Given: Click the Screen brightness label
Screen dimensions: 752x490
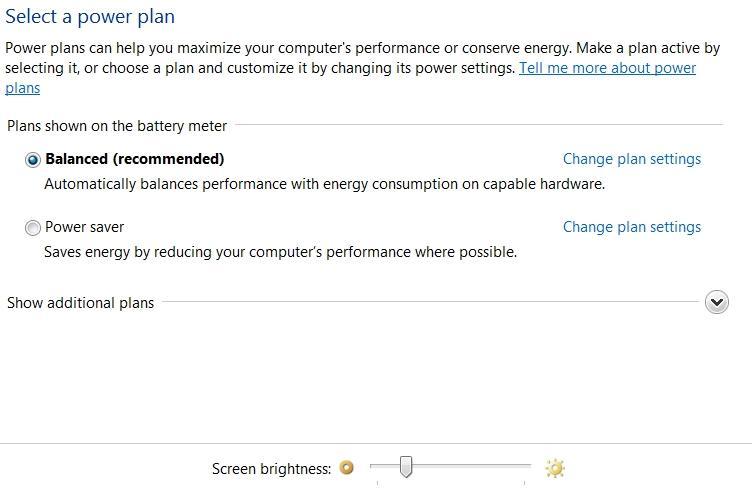Looking at the screenshot, I should click(x=271, y=469).
